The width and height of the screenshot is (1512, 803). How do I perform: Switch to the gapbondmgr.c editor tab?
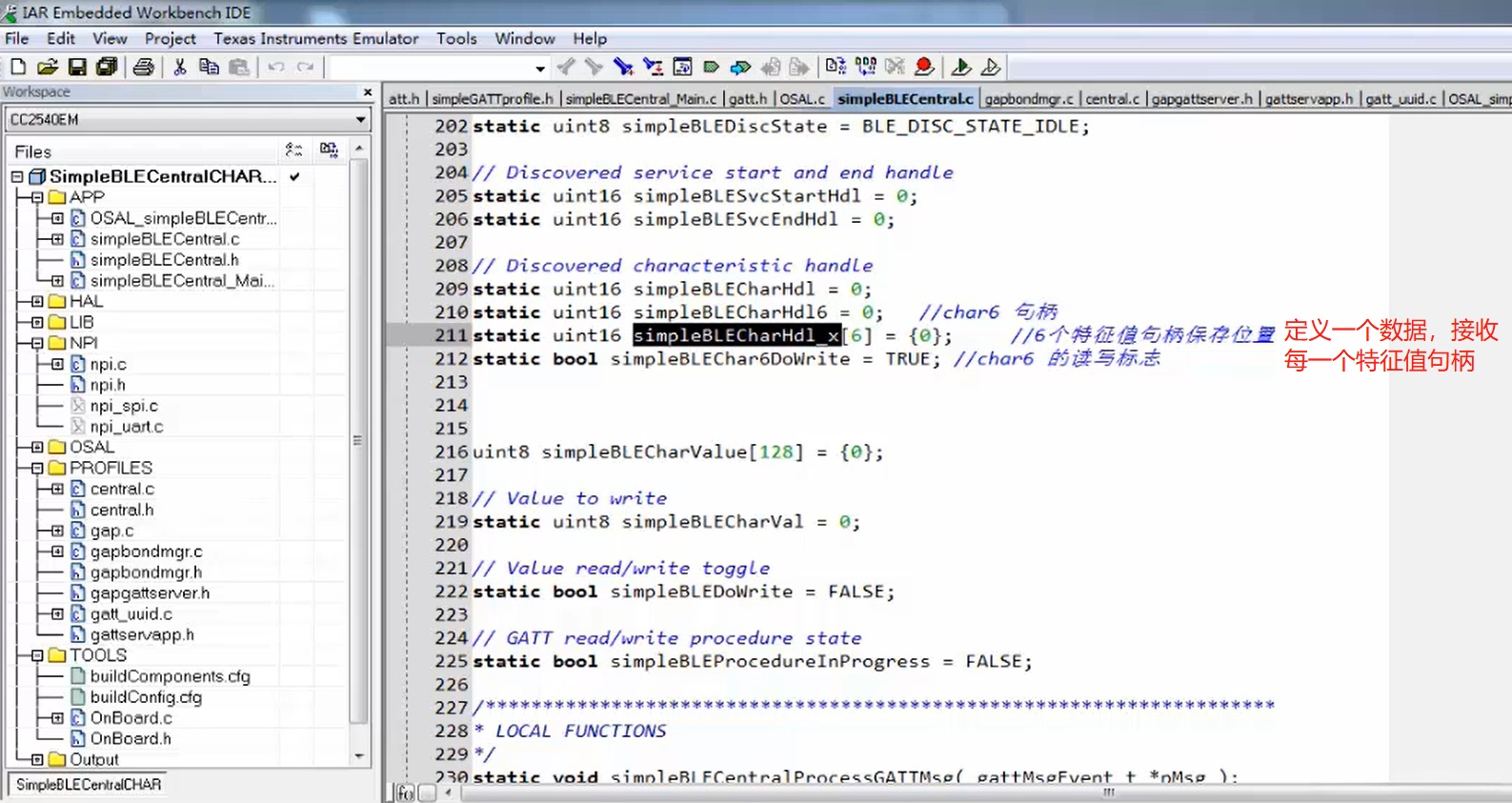coord(1028,99)
